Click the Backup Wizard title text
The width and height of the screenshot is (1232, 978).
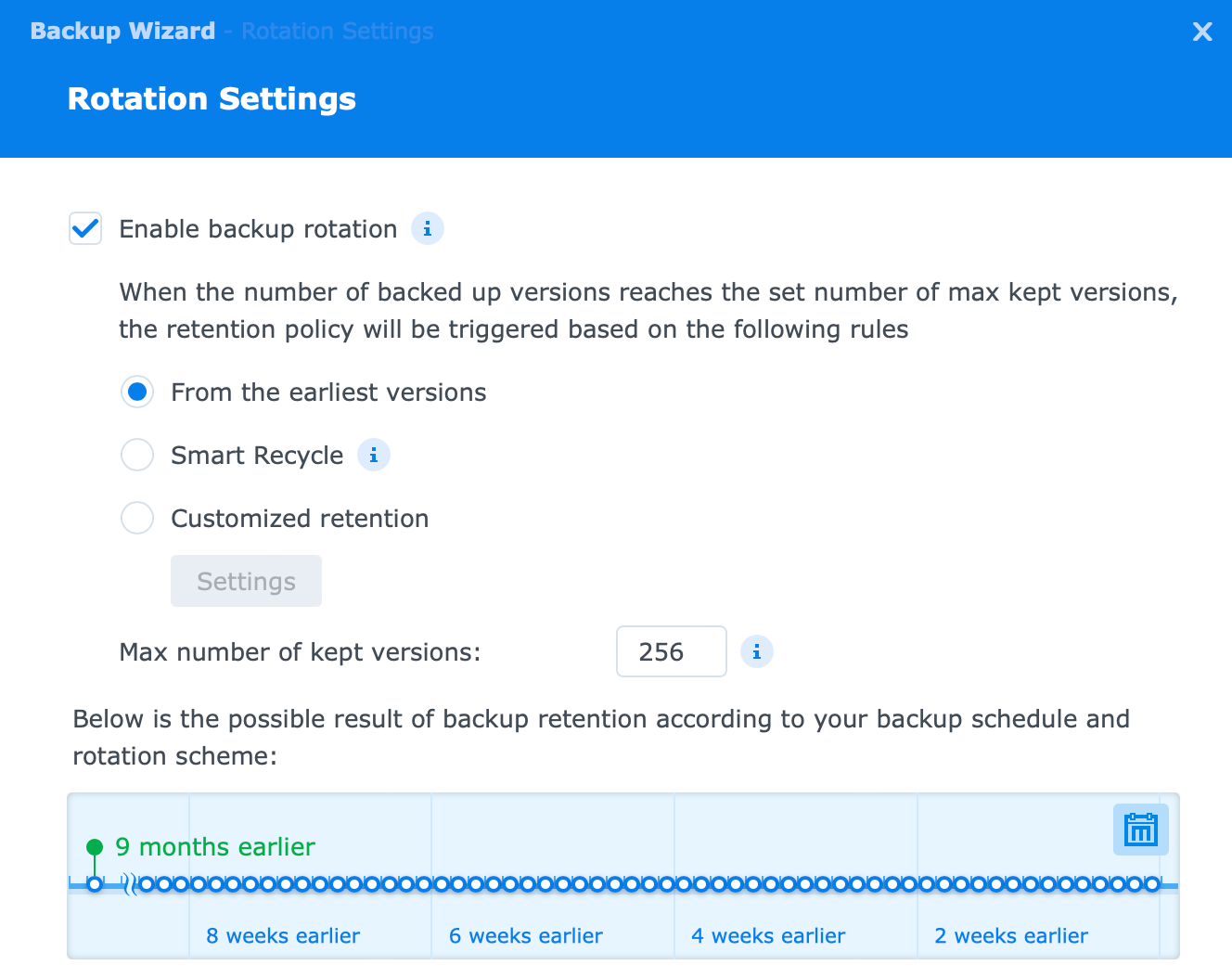click(x=122, y=31)
